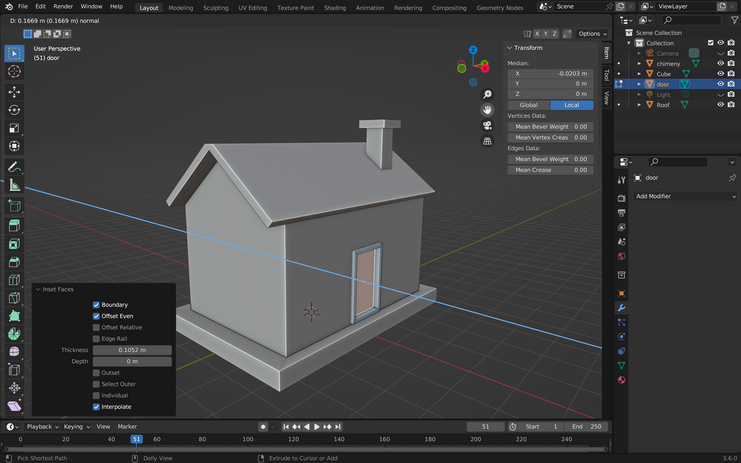The height and width of the screenshot is (463, 741).
Task: Toggle camera view icon in viewport
Action: [487, 126]
